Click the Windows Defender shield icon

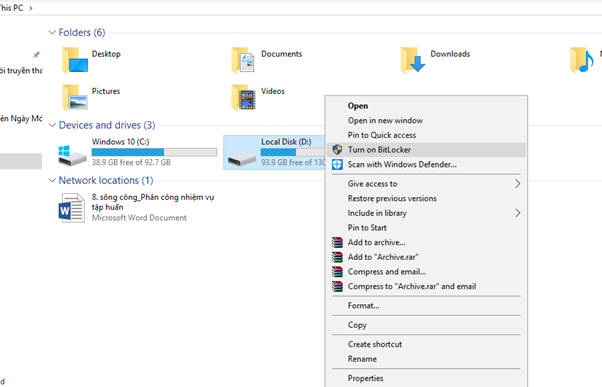tap(337, 164)
